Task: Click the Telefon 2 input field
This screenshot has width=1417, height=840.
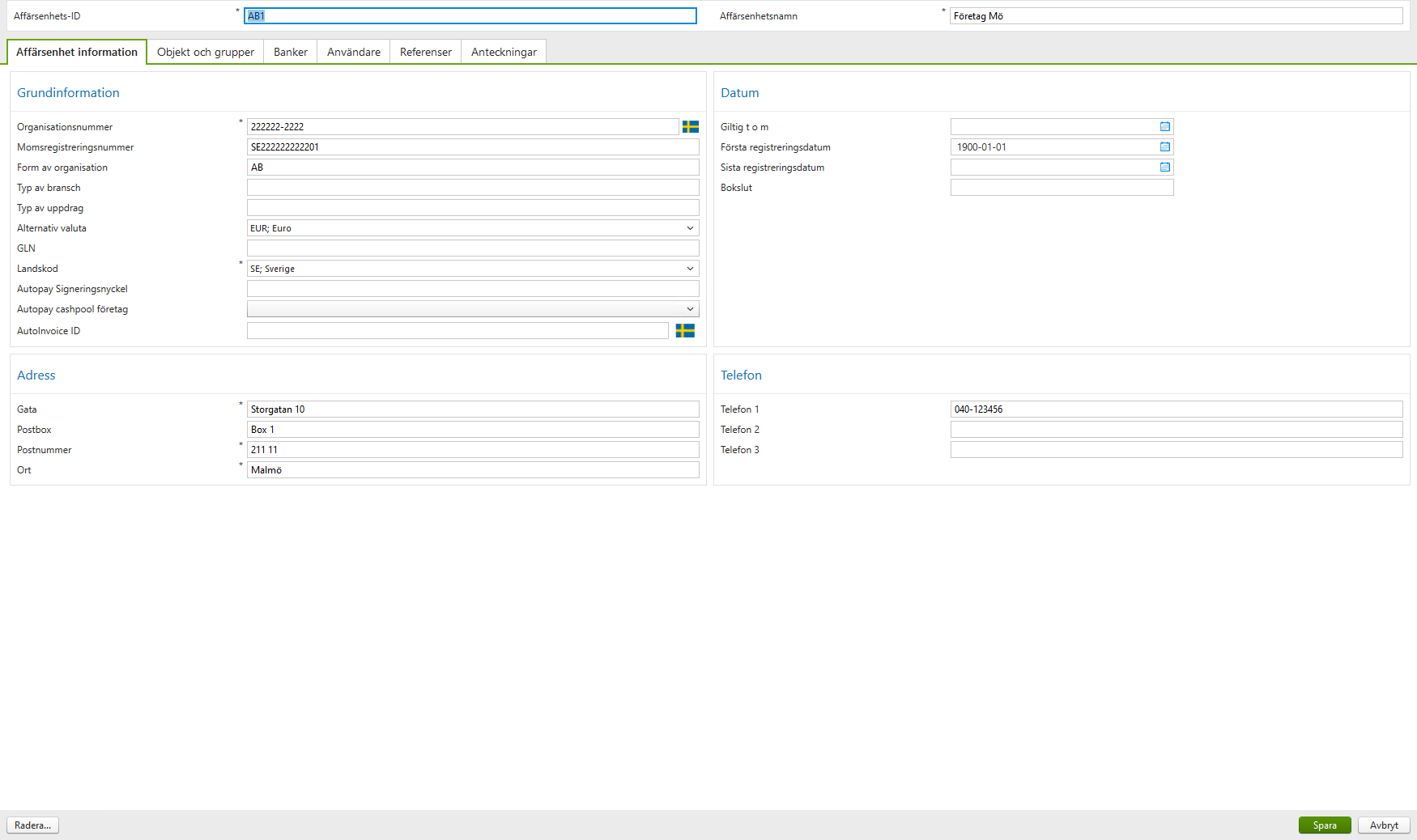Action: [x=1176, y=429]
